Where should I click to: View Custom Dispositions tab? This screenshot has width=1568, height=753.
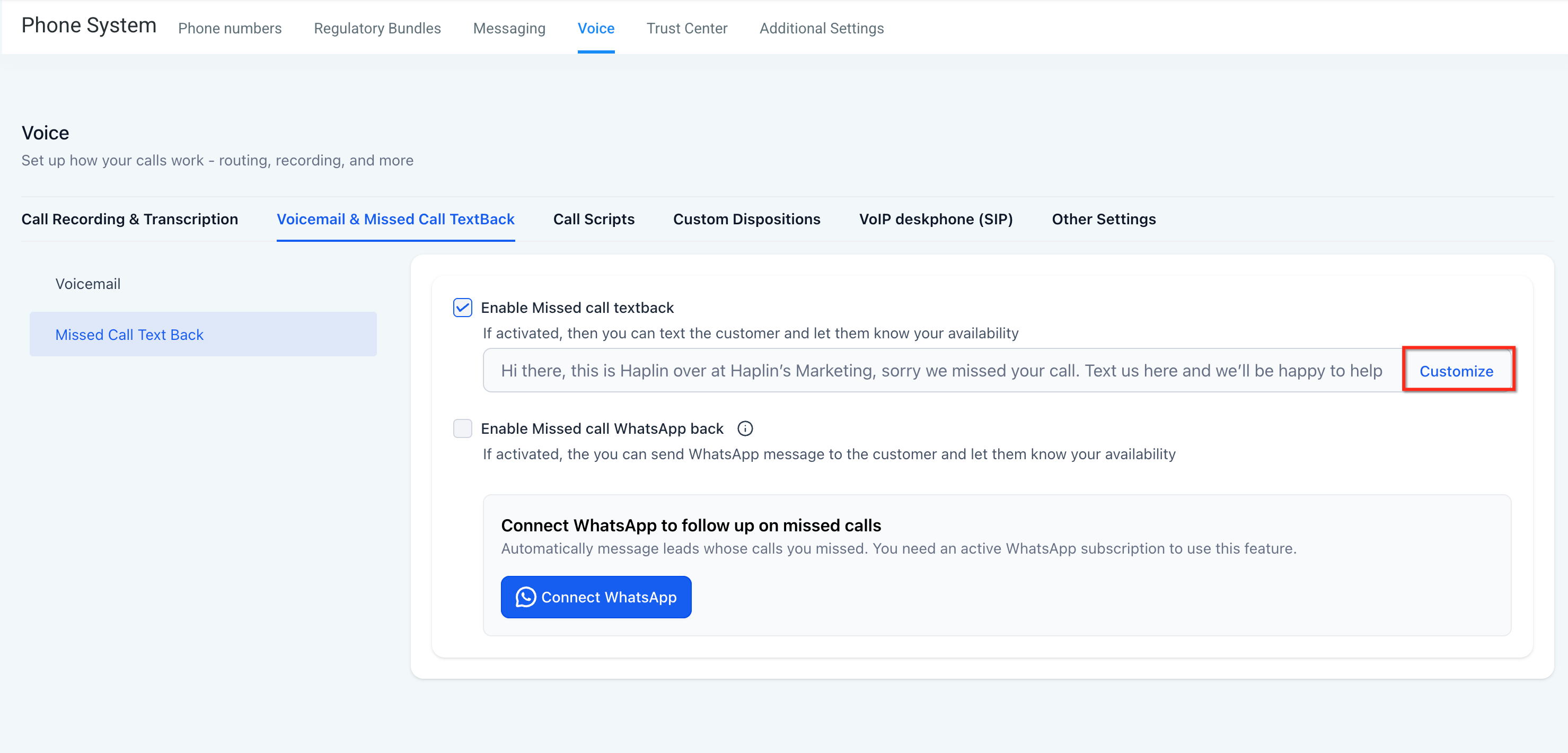[746, 219]
